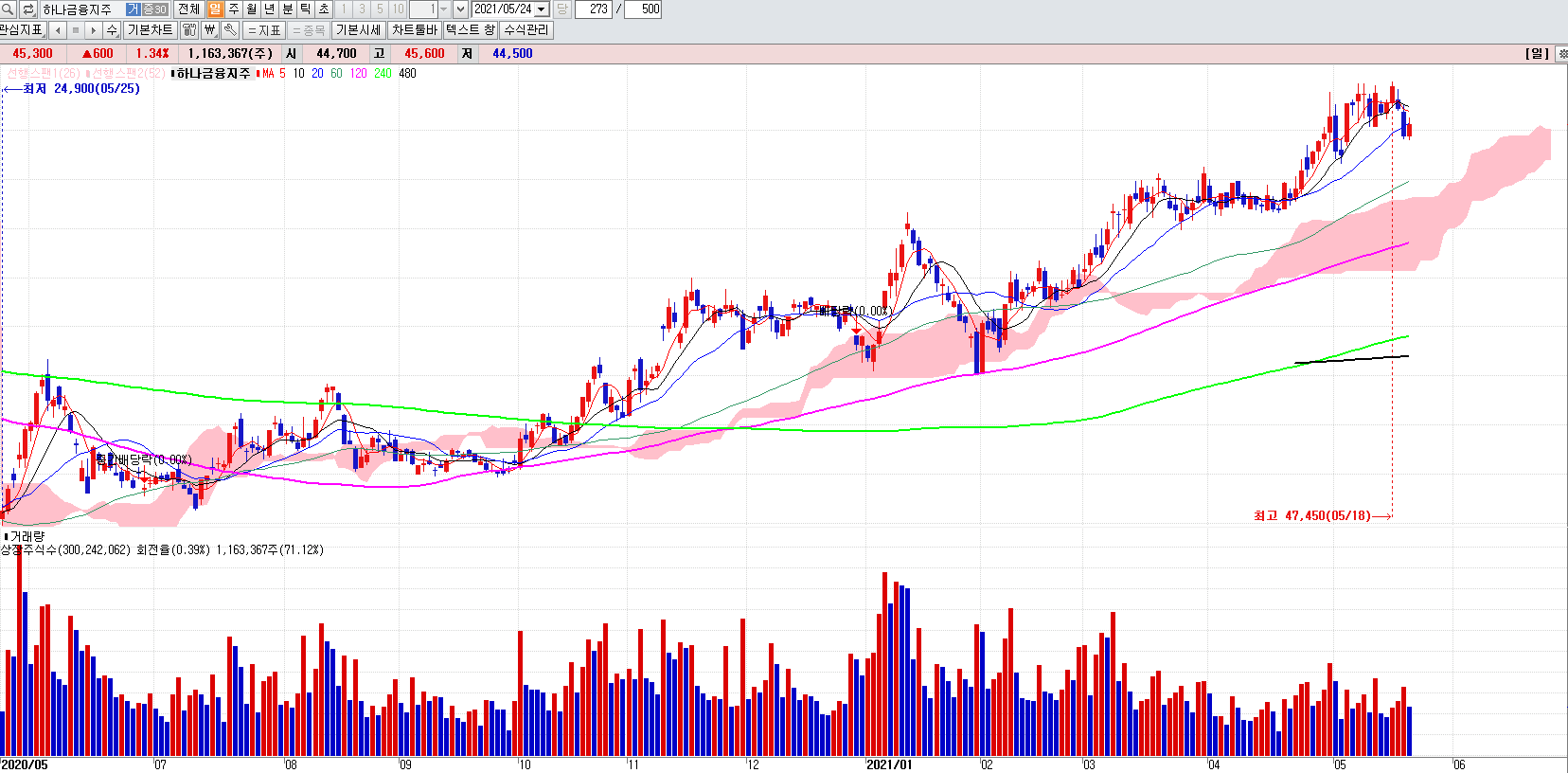Click the 선행스팬1(26) legend label
This screenshot has height=773, width=1568.
pyautogui.click(x=43, y=73)
